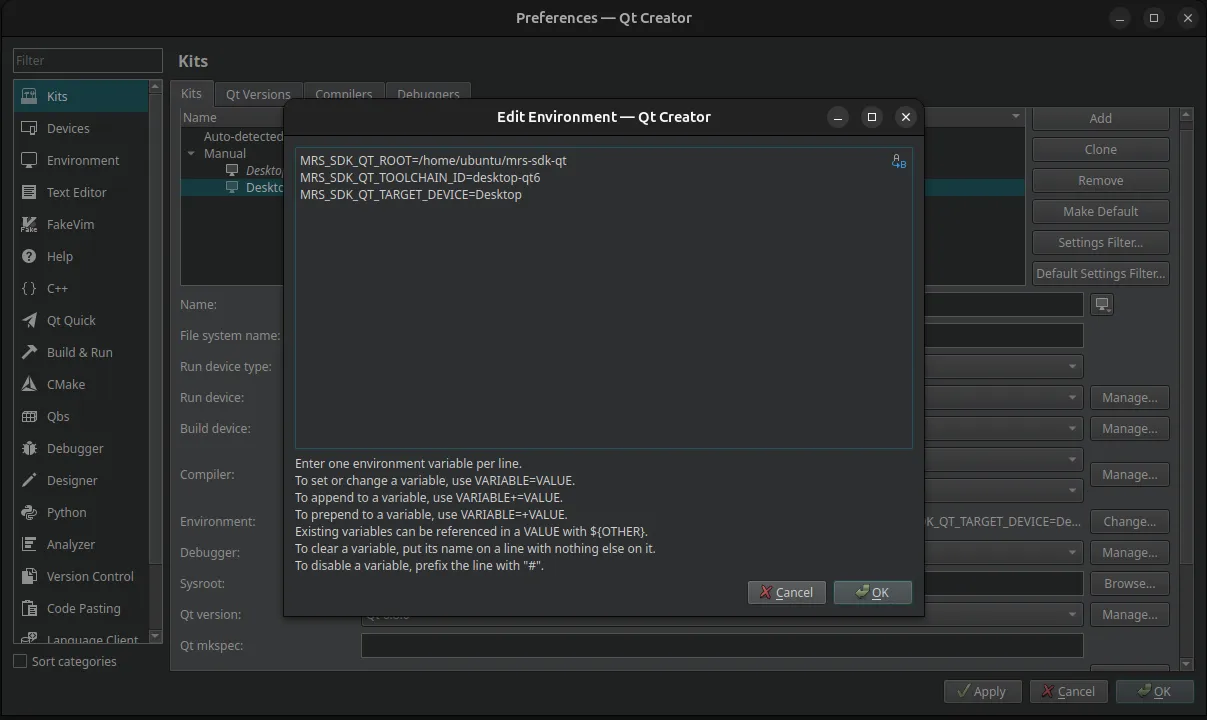1207x720 pixels.
Task: Open the Devices category
Action: pos(81,128)
